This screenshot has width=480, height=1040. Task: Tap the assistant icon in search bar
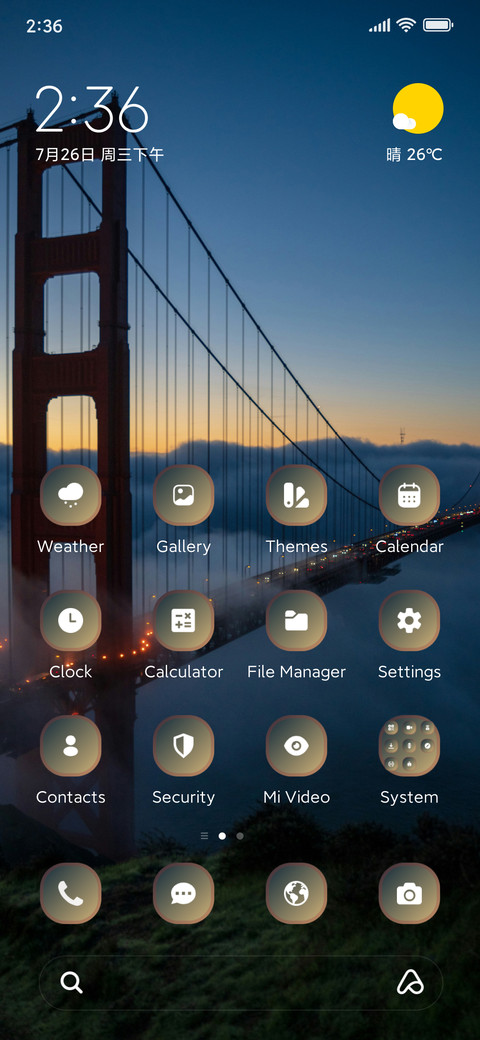coord(410,982)
